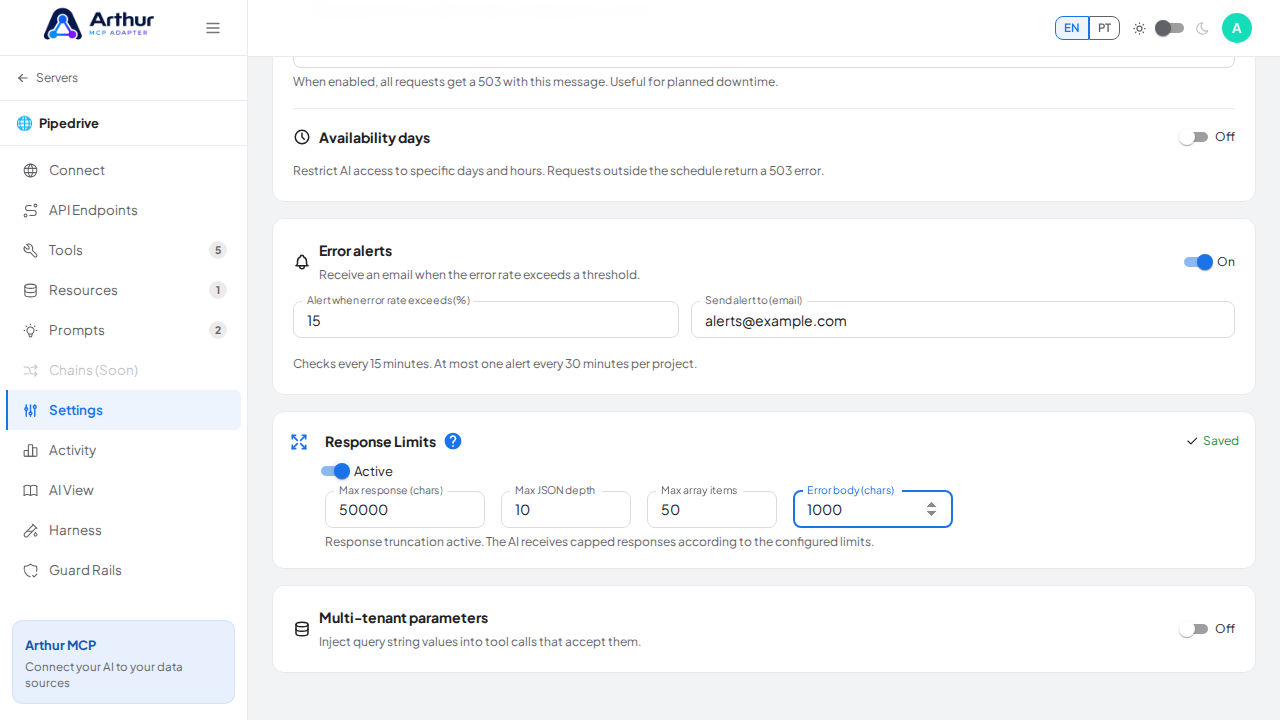Click the Chains (Soon) item
The image size is (1280, 720).
(123, 370)
